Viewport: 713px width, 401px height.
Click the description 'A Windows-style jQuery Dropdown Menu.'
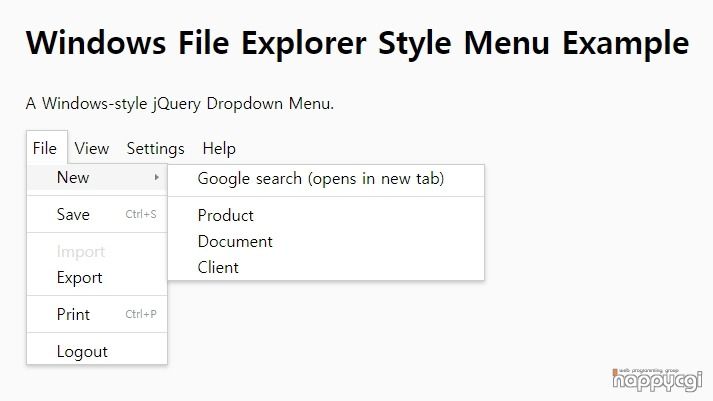(x=180, y=104)
